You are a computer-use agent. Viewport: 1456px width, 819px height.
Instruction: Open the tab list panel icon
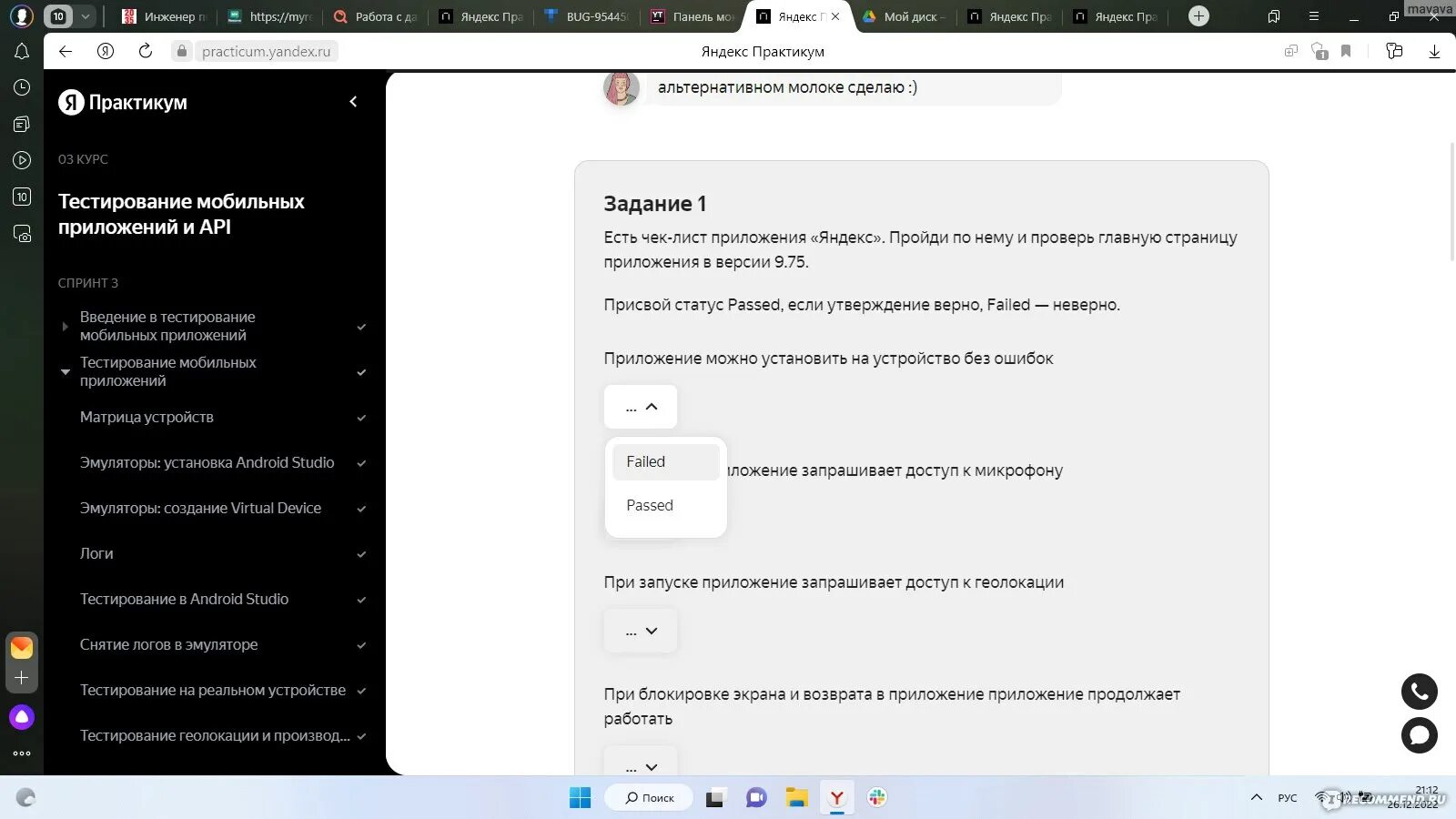pos(1274,16)
